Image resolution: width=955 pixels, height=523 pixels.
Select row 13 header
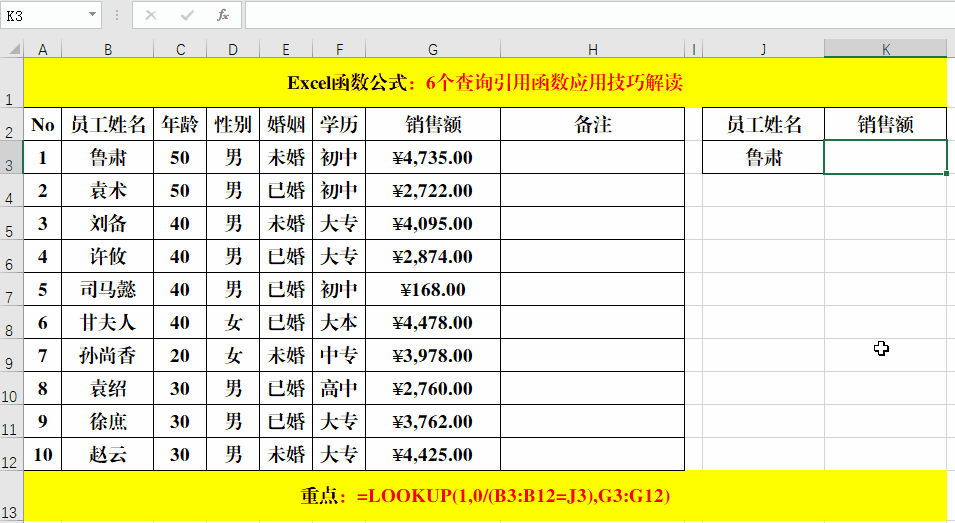12,496
